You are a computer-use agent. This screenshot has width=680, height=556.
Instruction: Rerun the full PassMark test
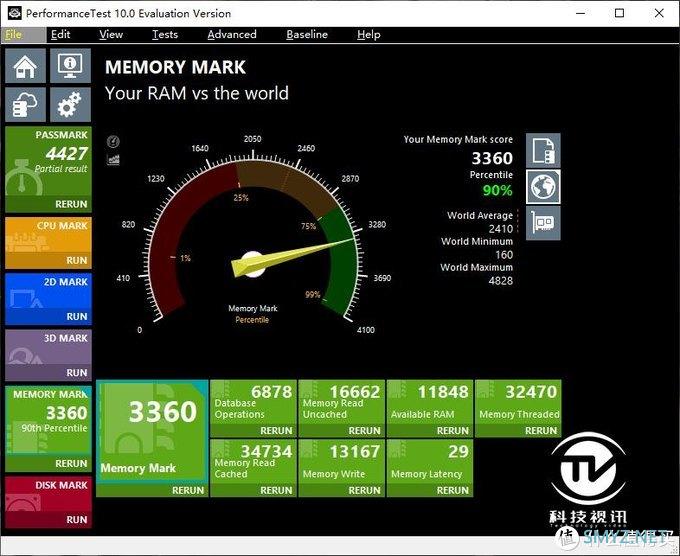click(71, 204)
